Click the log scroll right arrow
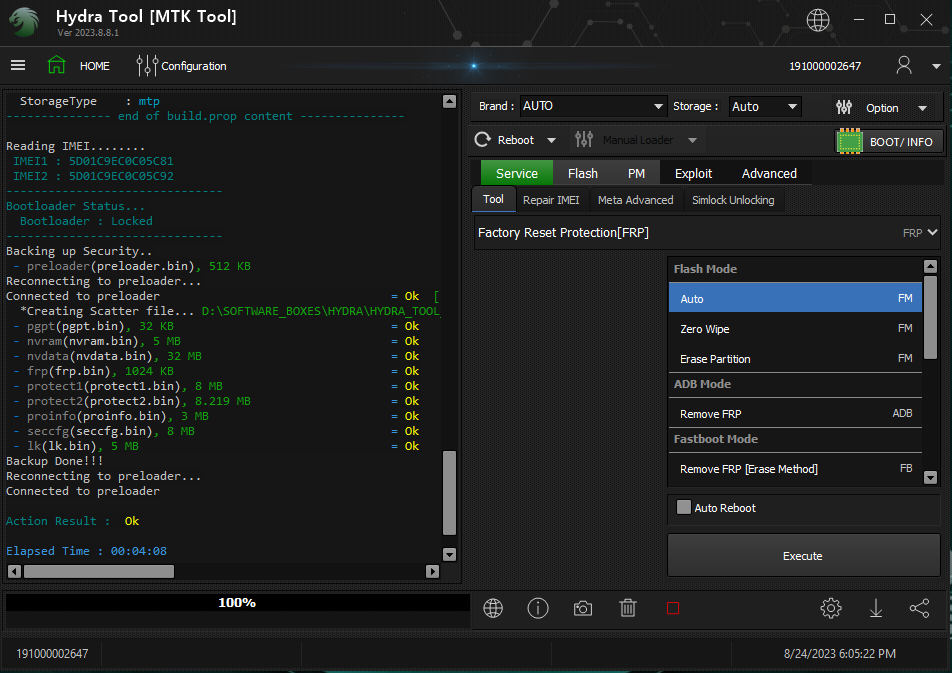This screenshot has height=673, width=952. coord(432,571)
